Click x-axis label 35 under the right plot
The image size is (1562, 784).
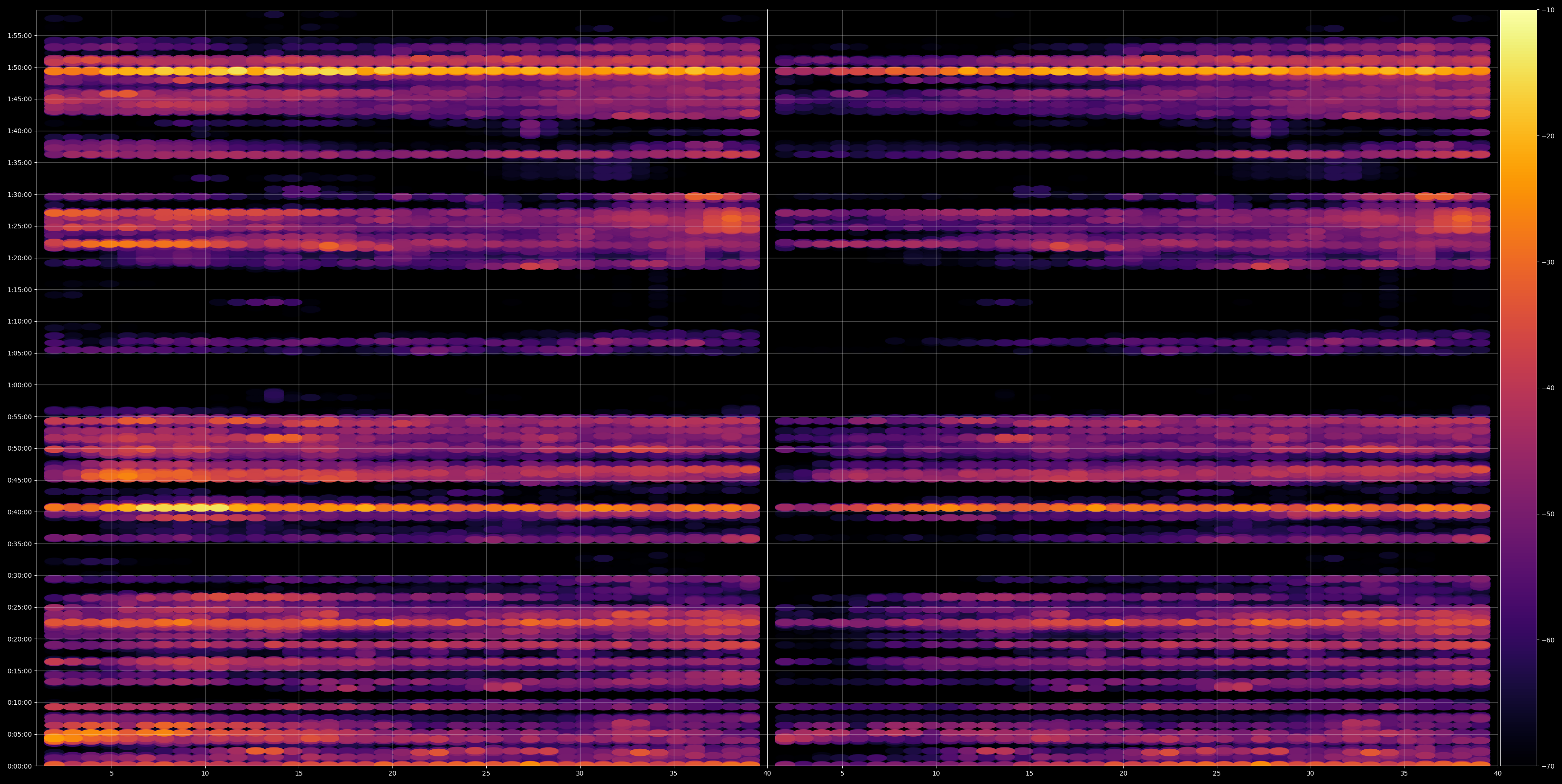tap(1404, 774)
